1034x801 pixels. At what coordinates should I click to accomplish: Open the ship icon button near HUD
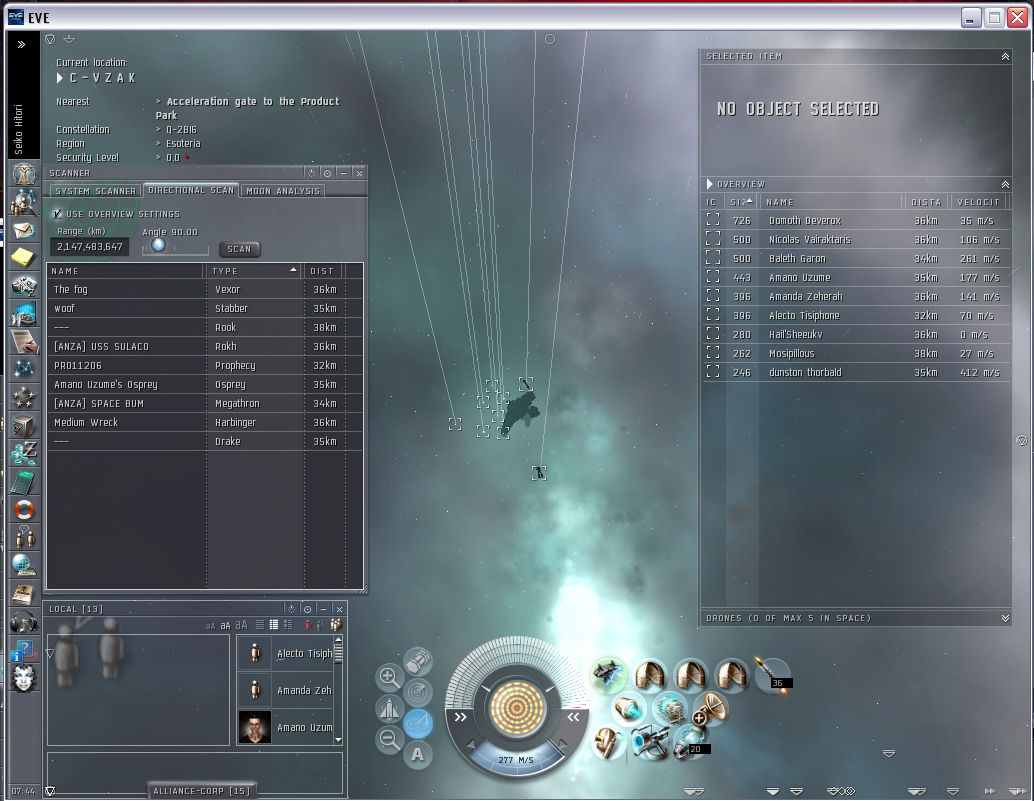(x=388, y=709)
